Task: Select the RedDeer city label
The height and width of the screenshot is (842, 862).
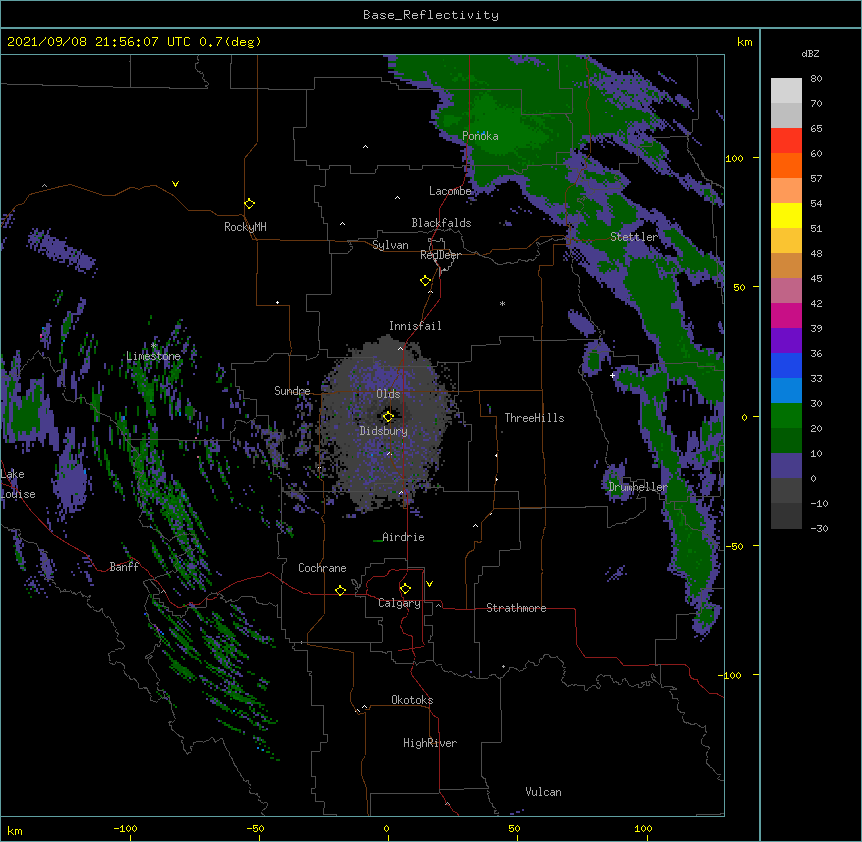Action: pyautogui.click(x=440, y=255)
